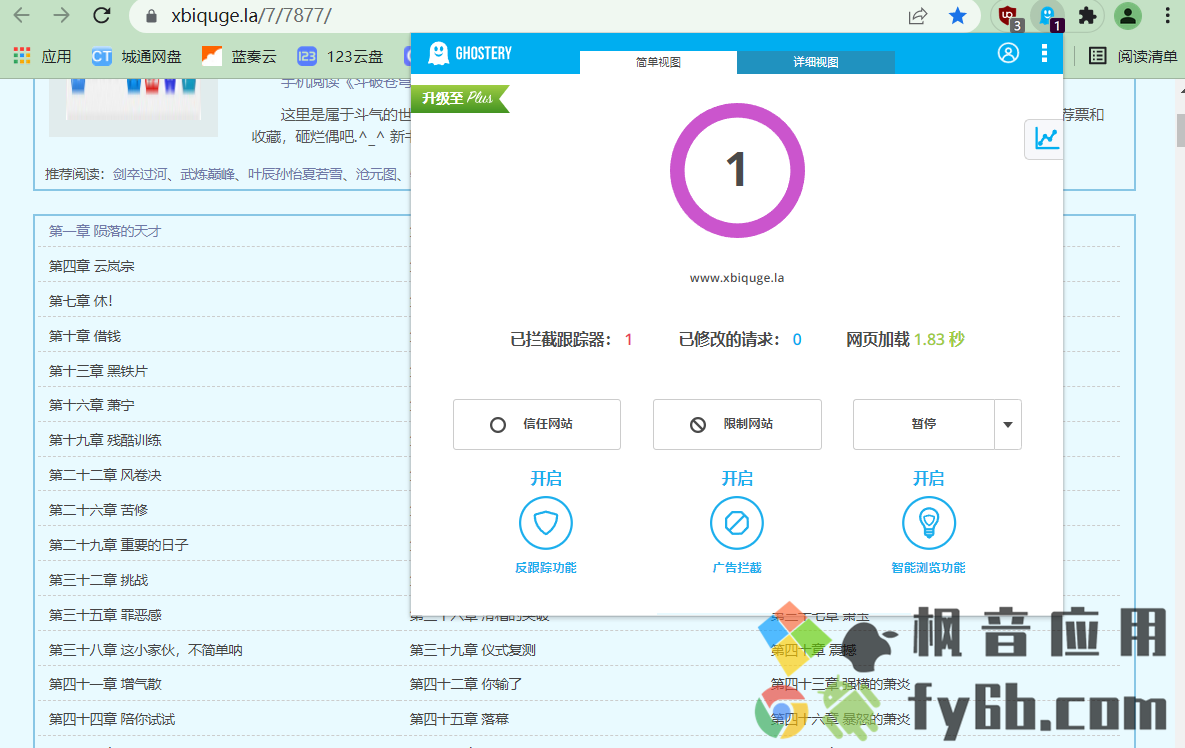1185x748 pixels.
Task: Open chapter 第十九章 残酷训练
Action: point(105,440)
